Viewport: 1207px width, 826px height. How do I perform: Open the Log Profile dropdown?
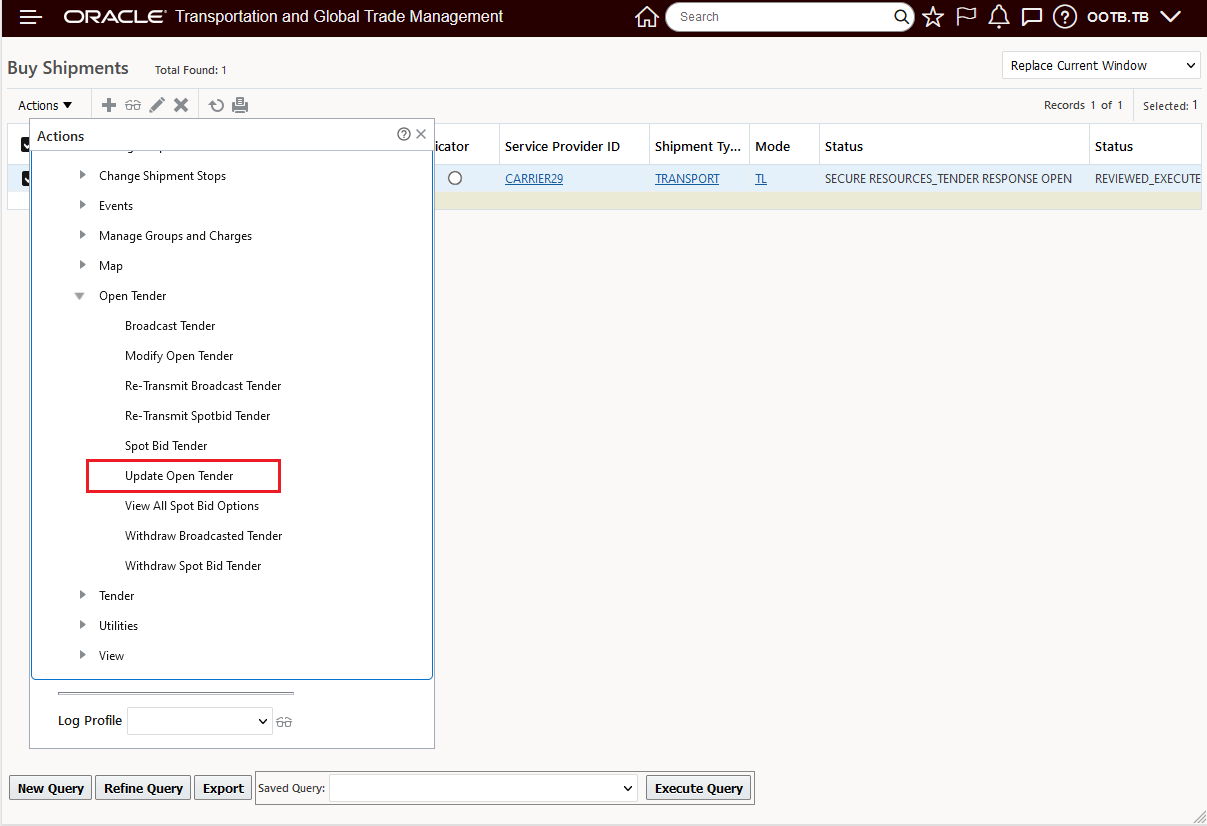(200, 721)
